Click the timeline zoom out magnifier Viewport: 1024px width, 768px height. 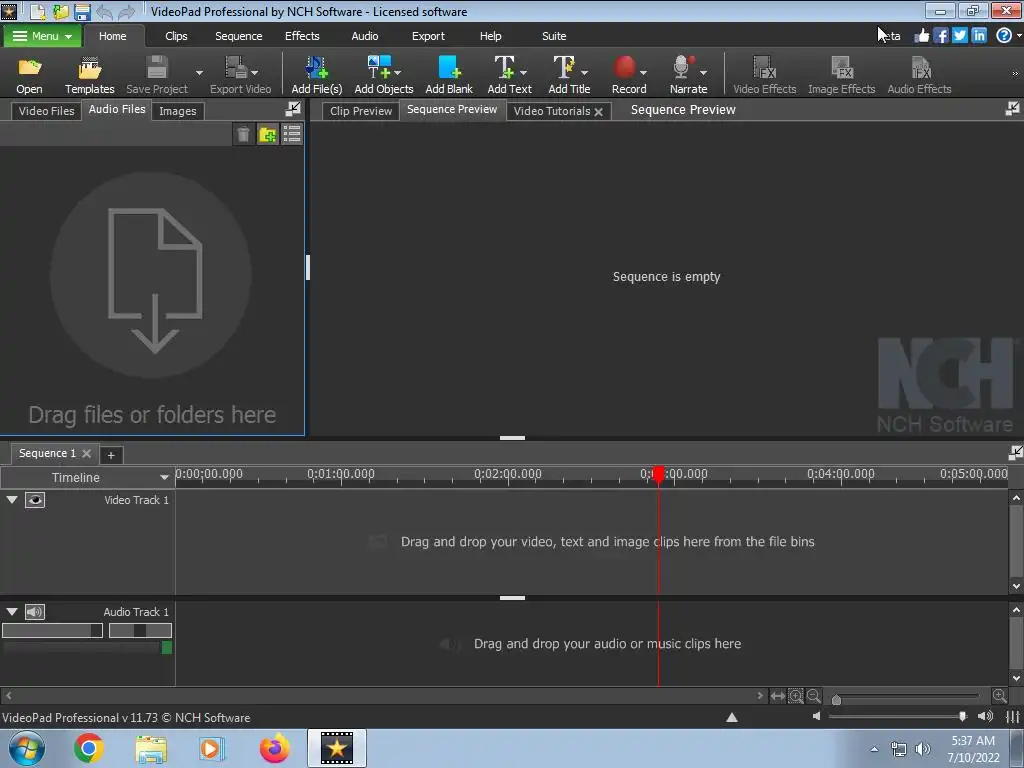814,696
